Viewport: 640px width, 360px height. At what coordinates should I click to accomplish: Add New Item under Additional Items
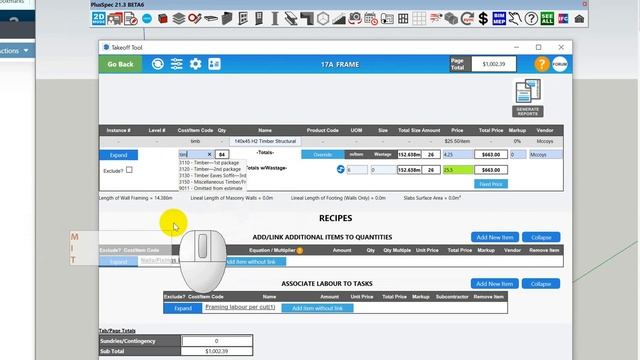495,237
